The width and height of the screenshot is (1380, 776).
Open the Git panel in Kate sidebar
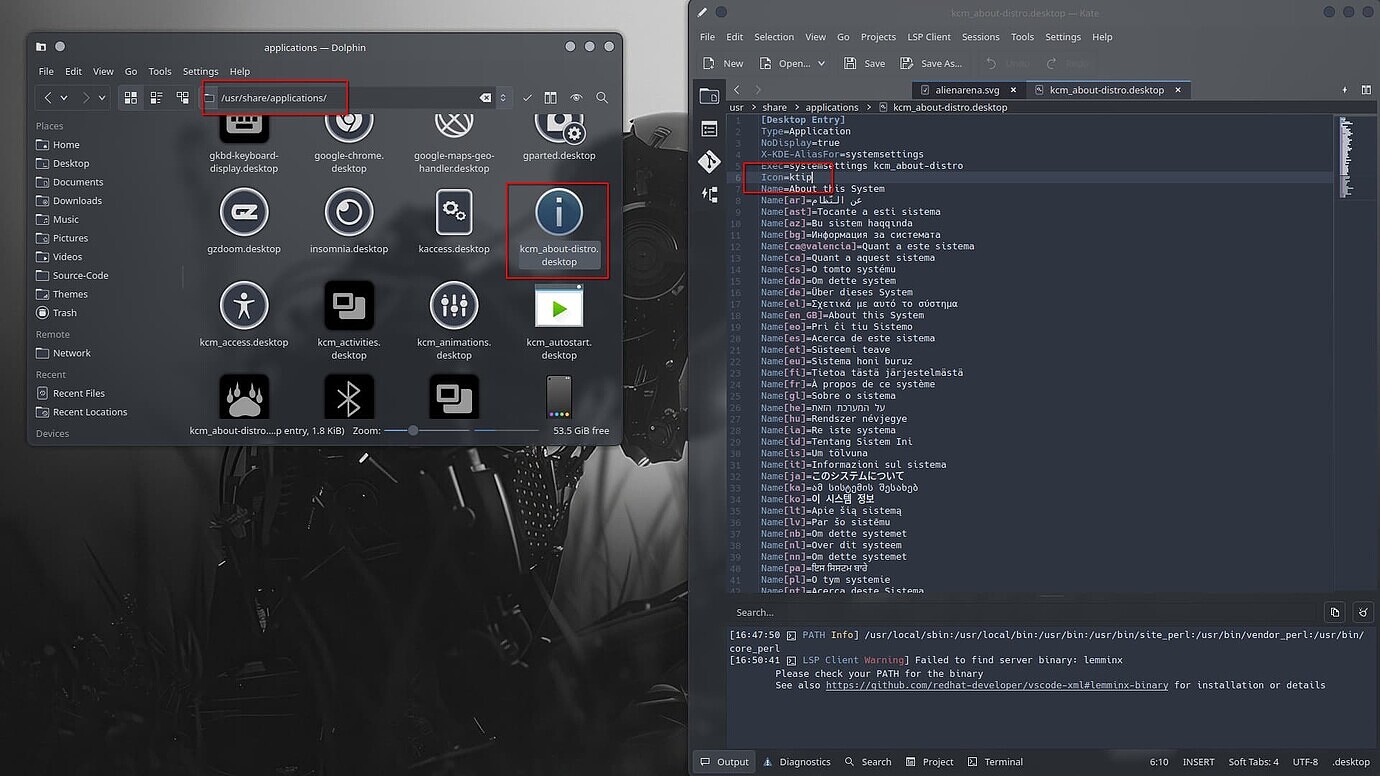pos(709,161)
